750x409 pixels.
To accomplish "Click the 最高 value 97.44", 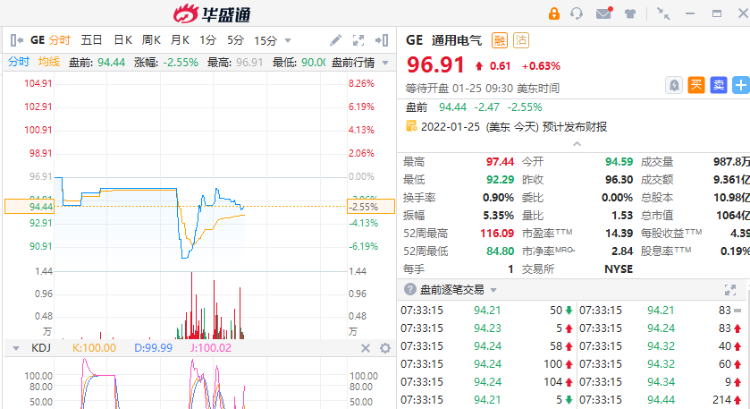I will coord(500,162).
